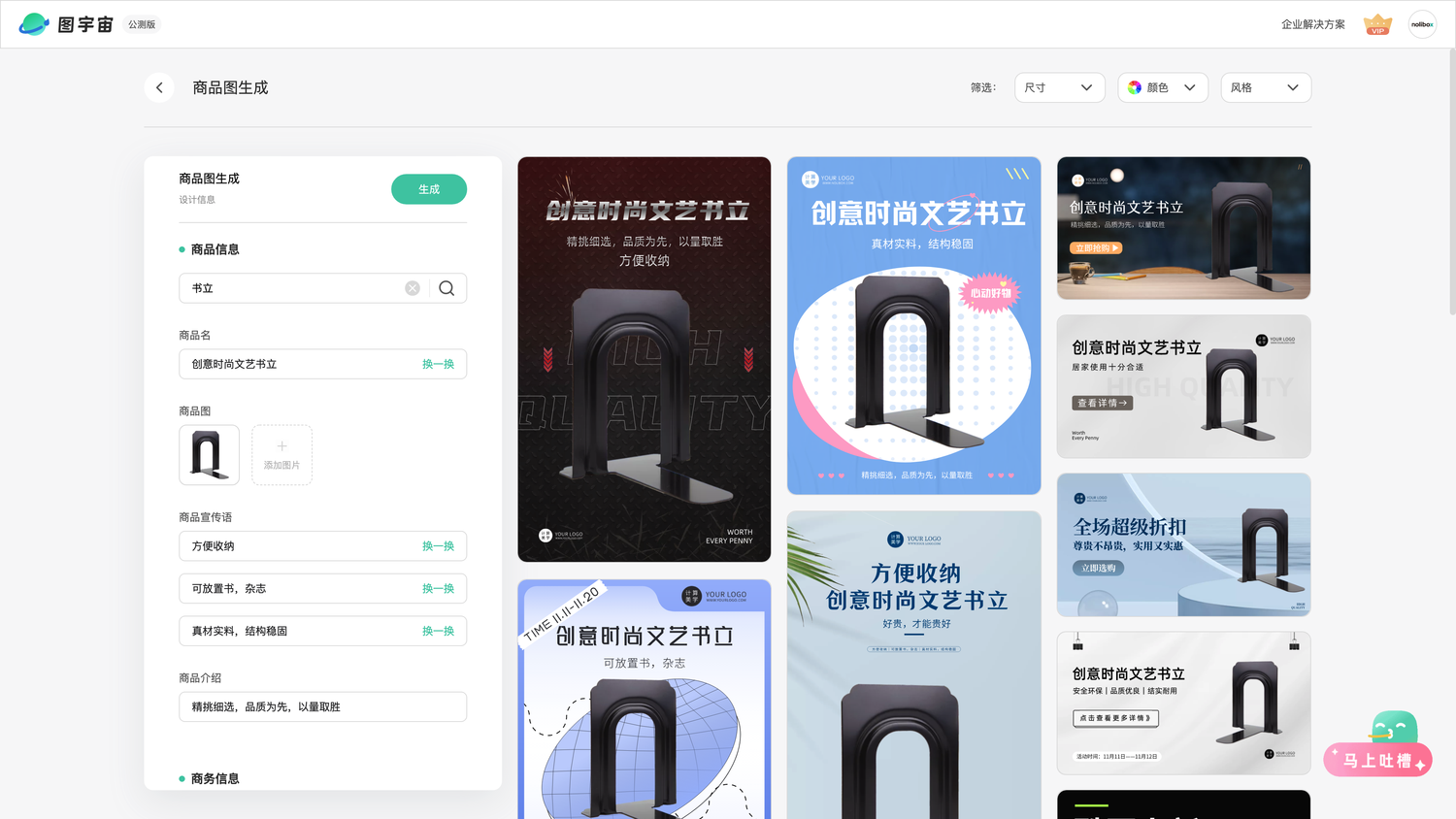Open the dark red HIGH QUALITY poster
Screen dimensions: 1456x819
[x=645, y=359]
